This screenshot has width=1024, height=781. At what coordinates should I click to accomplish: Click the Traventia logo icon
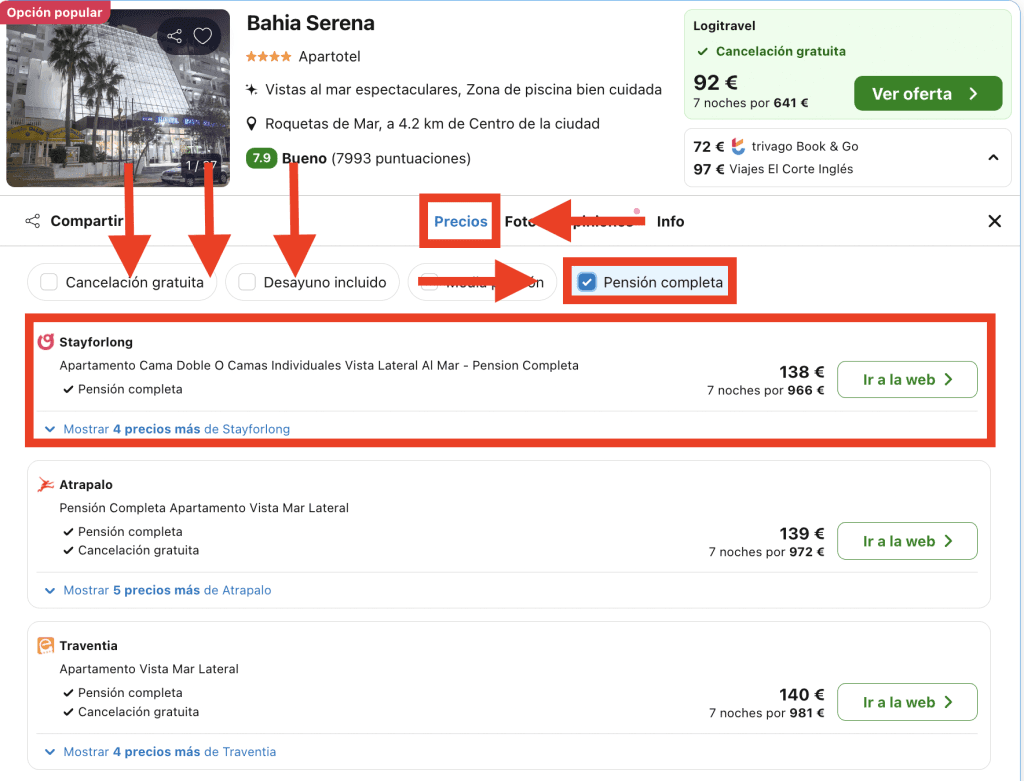click(45, 646)
